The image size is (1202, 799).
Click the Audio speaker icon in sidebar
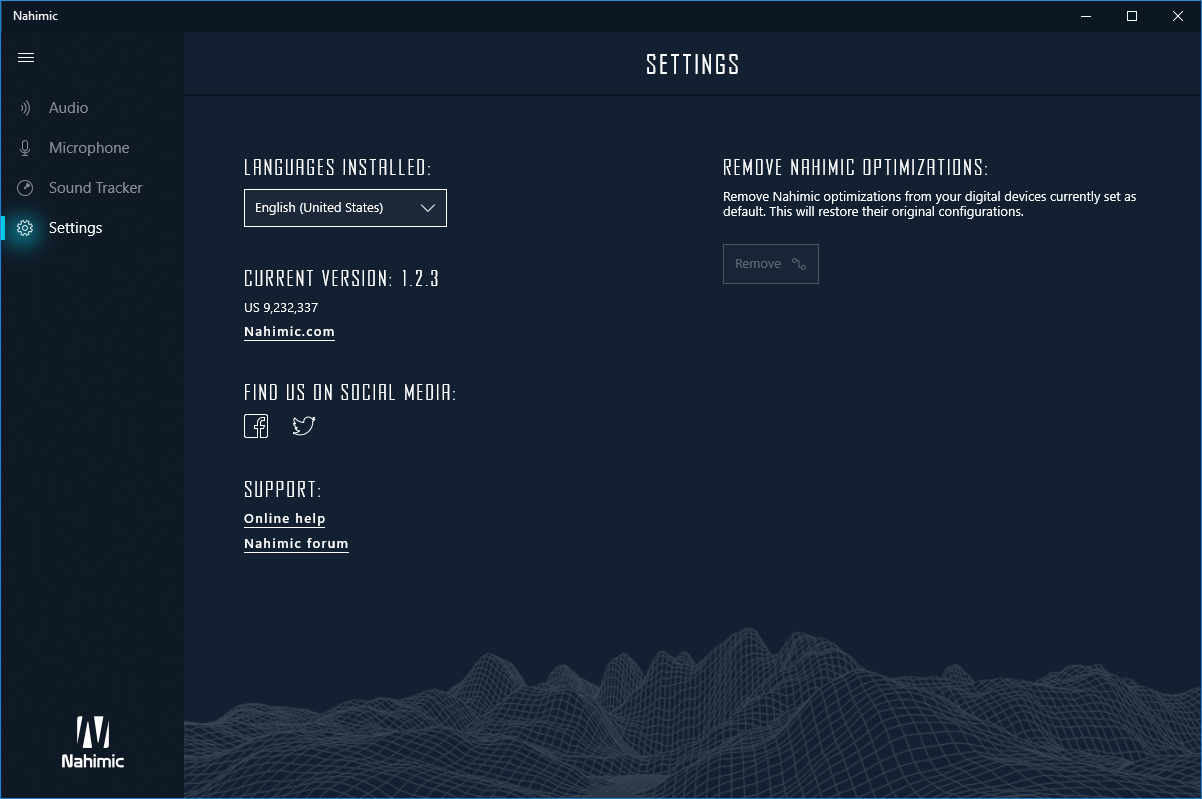coord(25,108)
